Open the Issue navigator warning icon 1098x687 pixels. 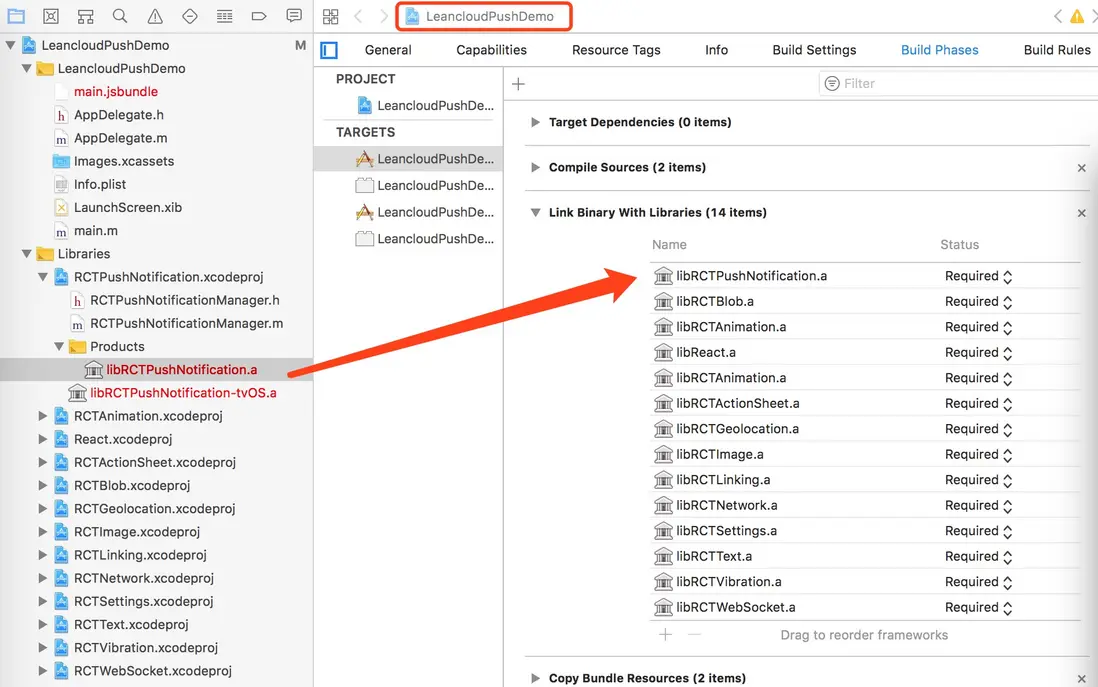click(x=155, y=15)
